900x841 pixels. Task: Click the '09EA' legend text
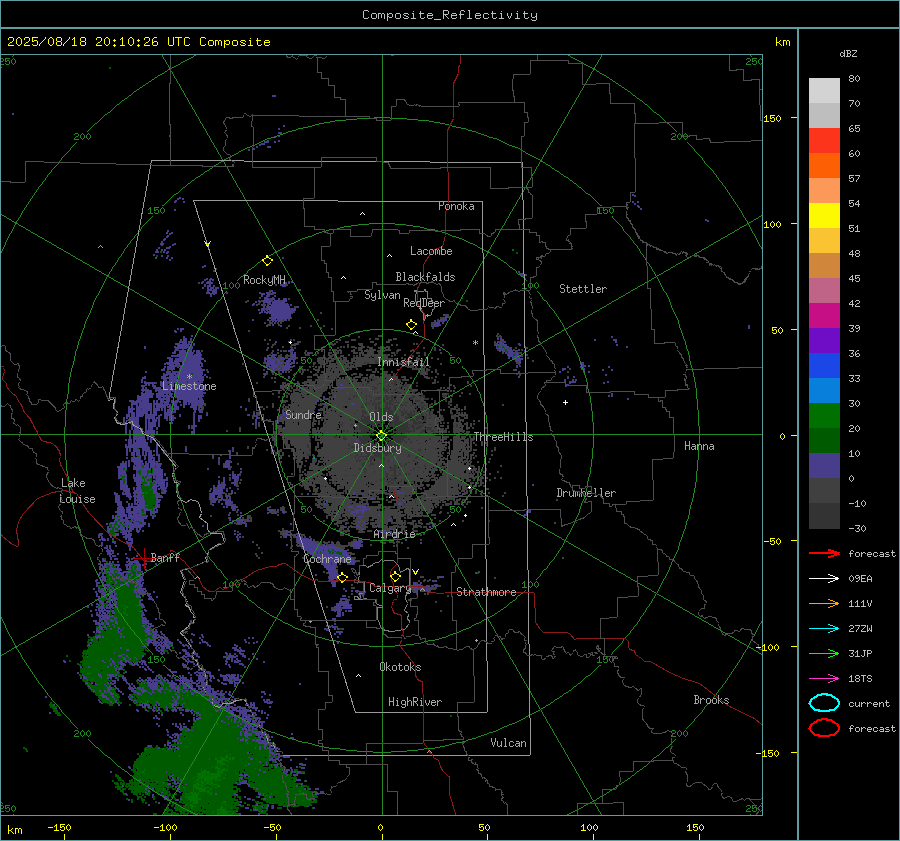860,579
